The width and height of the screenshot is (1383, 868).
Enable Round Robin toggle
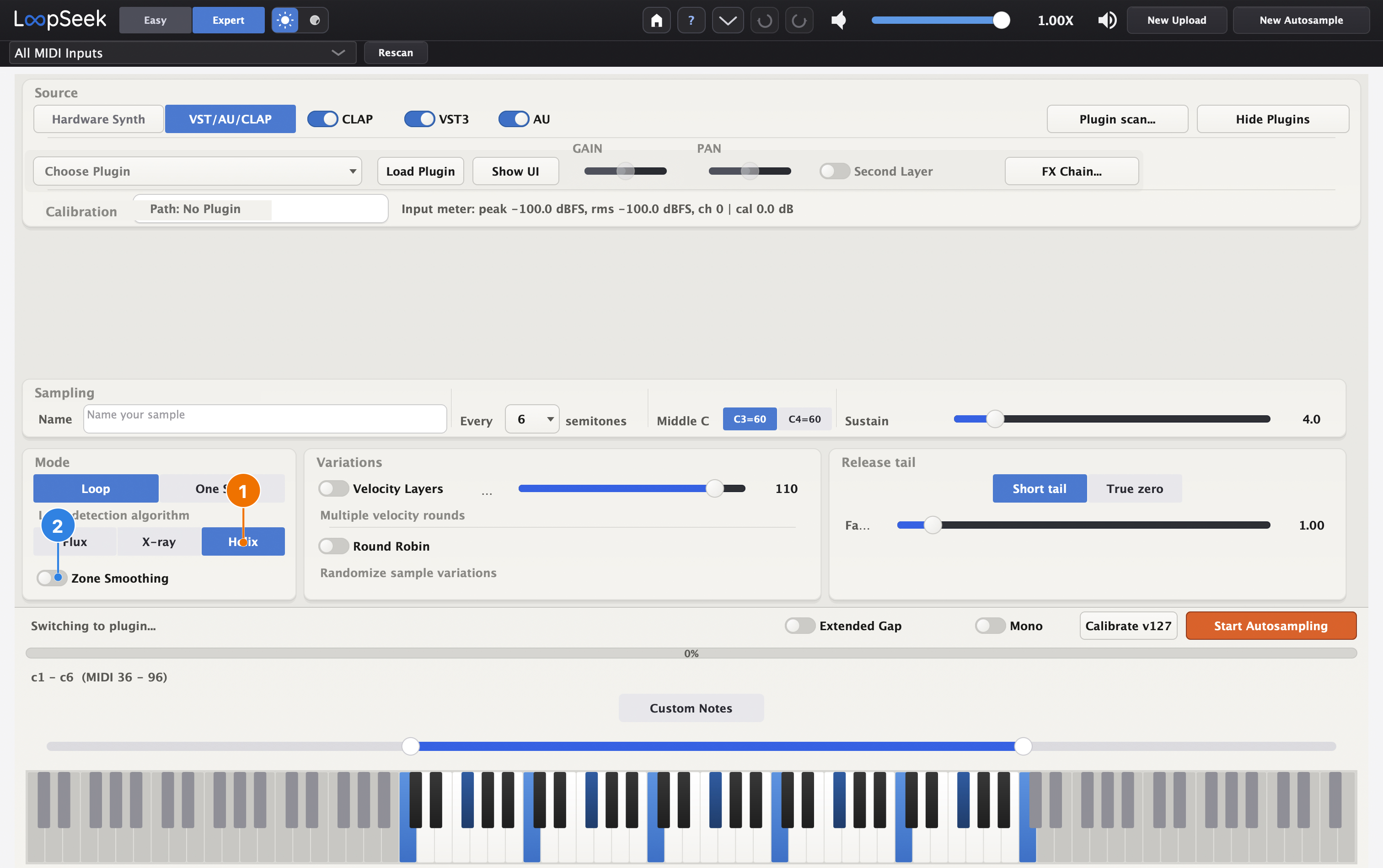coord(333,546)
